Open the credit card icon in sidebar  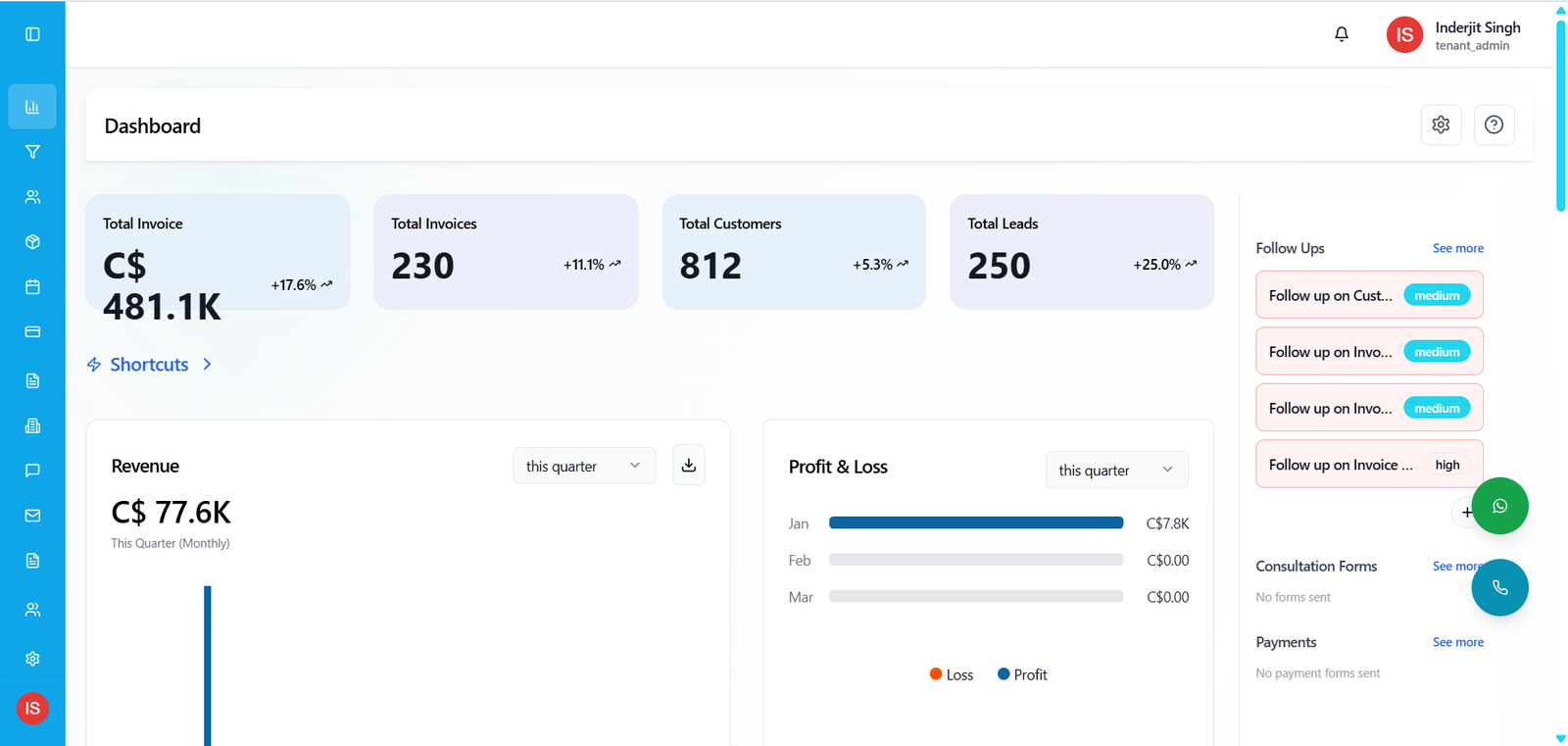coord(32,332)
